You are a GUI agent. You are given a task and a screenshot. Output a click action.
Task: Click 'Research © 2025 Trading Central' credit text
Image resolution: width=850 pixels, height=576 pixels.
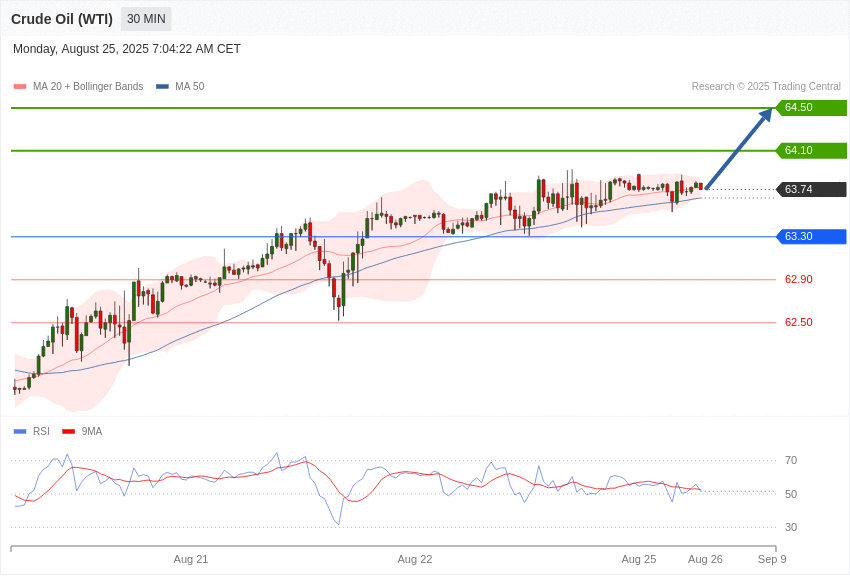[x=766, y=87]
